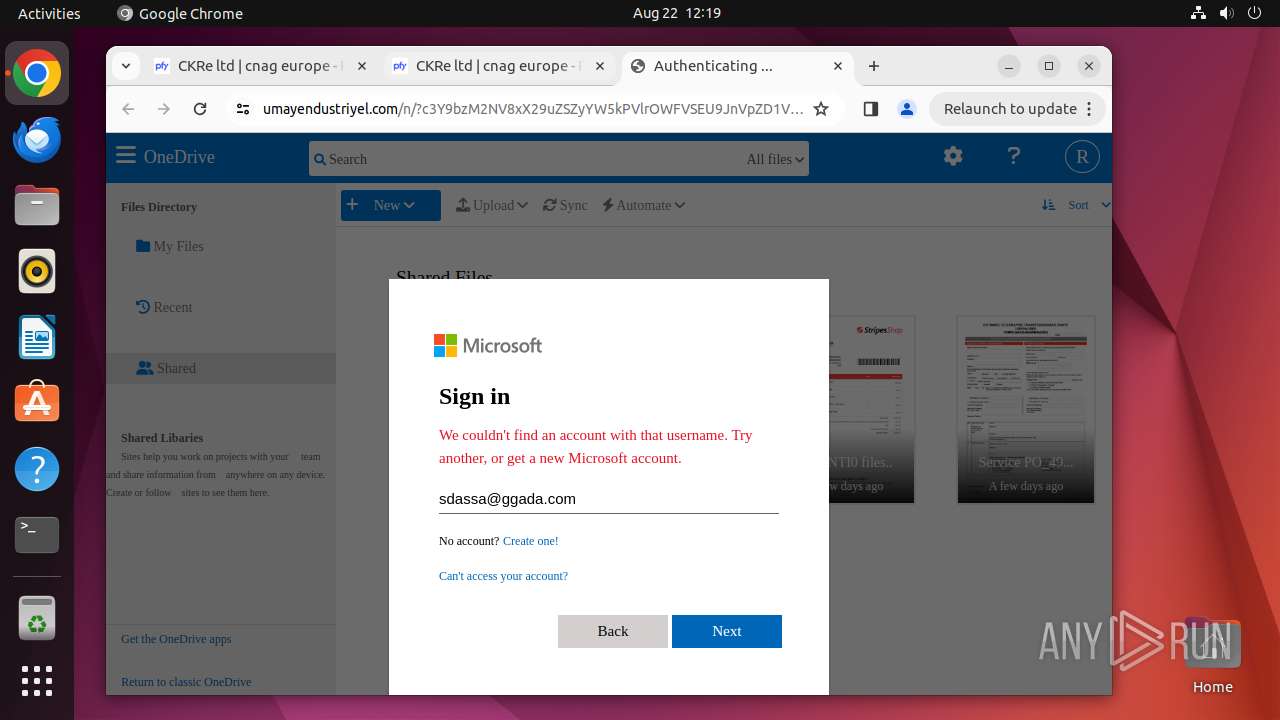Click Get the OneDrive apps link
Viewport: 1280px width, 720px height.
point(176,639)
